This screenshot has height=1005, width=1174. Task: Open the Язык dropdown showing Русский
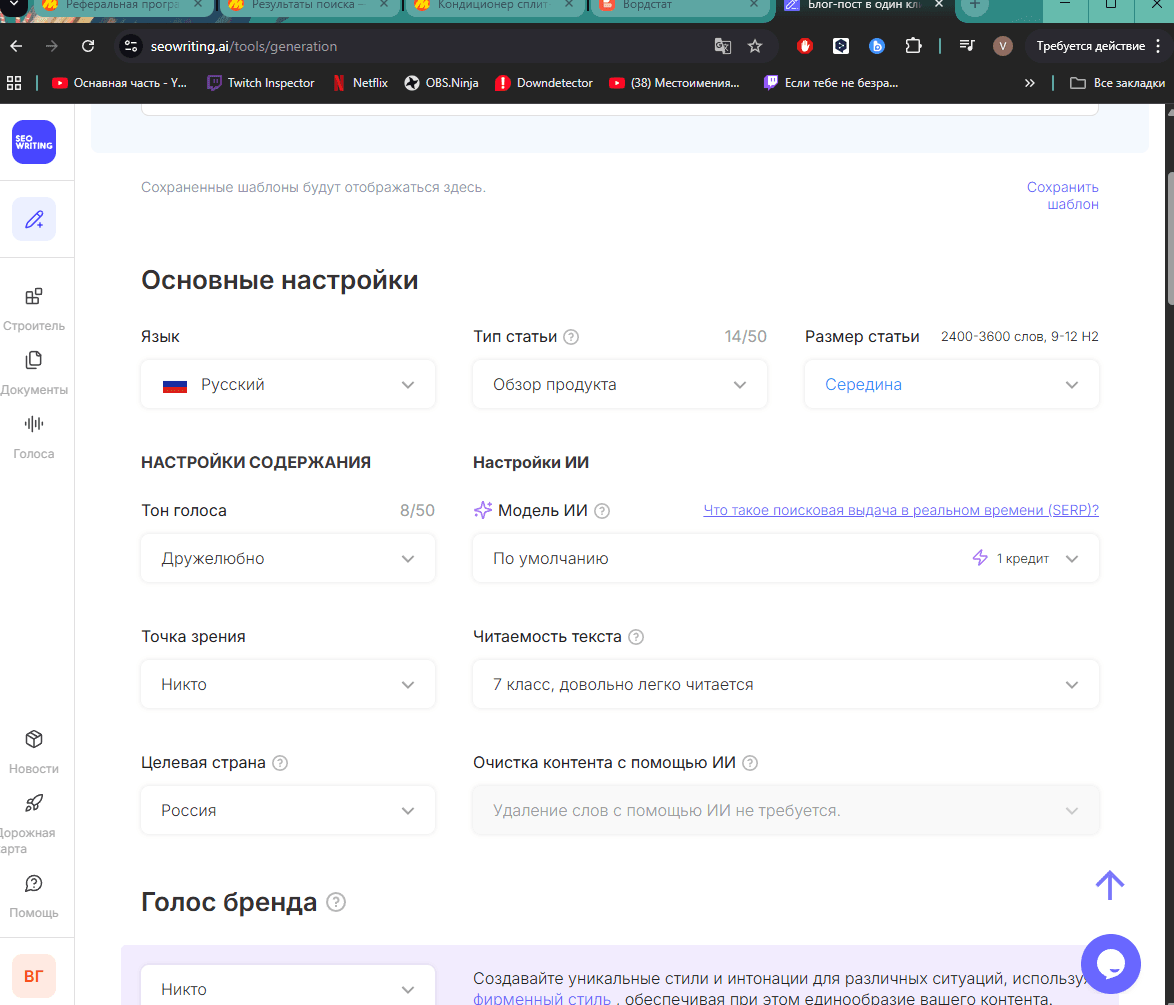click(288, 384)
